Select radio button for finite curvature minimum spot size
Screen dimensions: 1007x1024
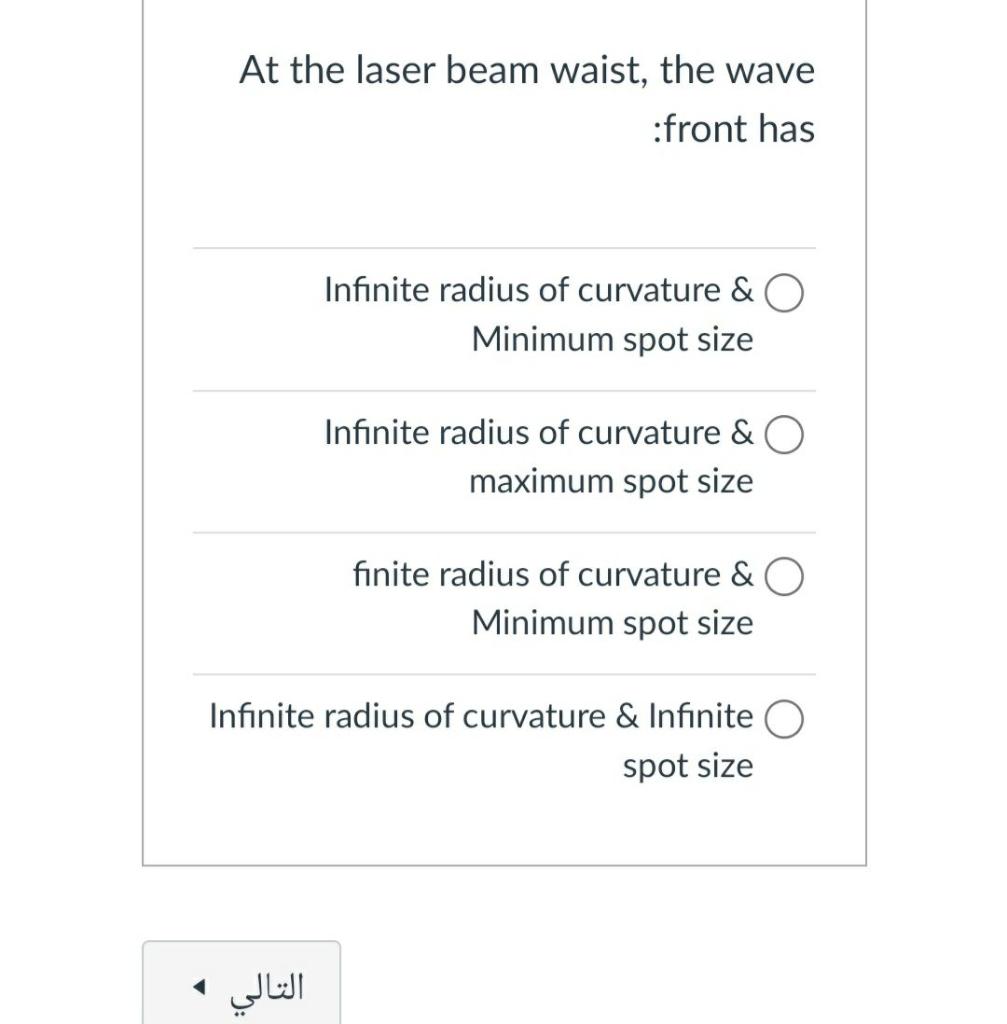pos(786,577)
